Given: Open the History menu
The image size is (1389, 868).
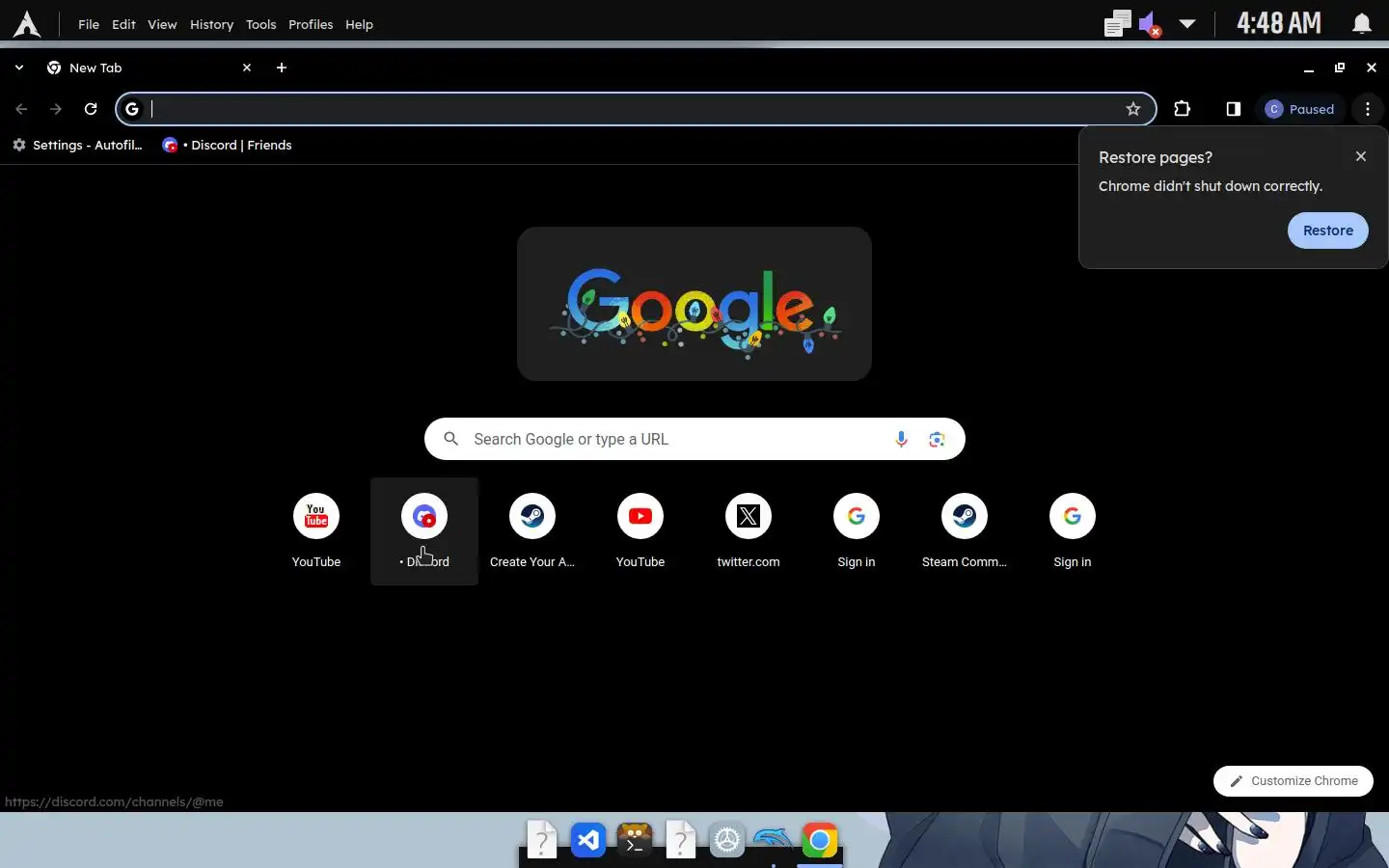Looking at the screenshot, I should point(211,24).
